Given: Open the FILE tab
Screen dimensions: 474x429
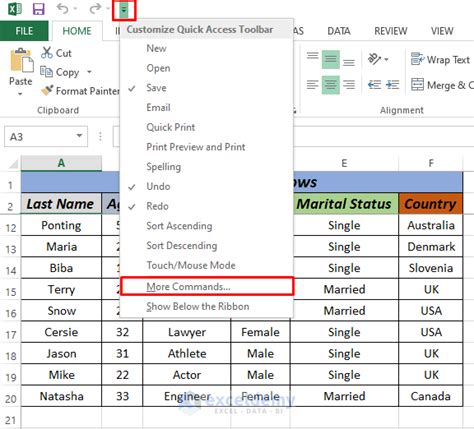Looking at the screenshot, I should (24, 31).
